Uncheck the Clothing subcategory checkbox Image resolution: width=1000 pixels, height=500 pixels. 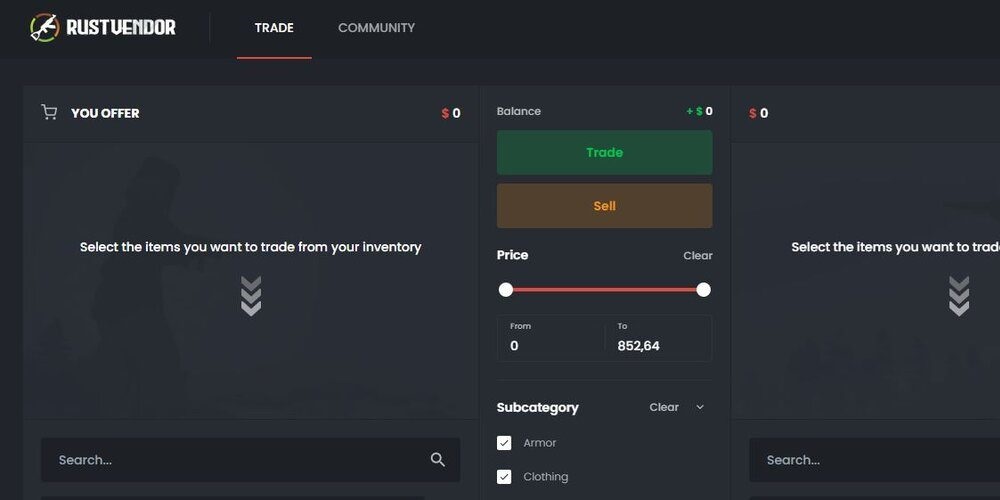click(x=504, y=476)
